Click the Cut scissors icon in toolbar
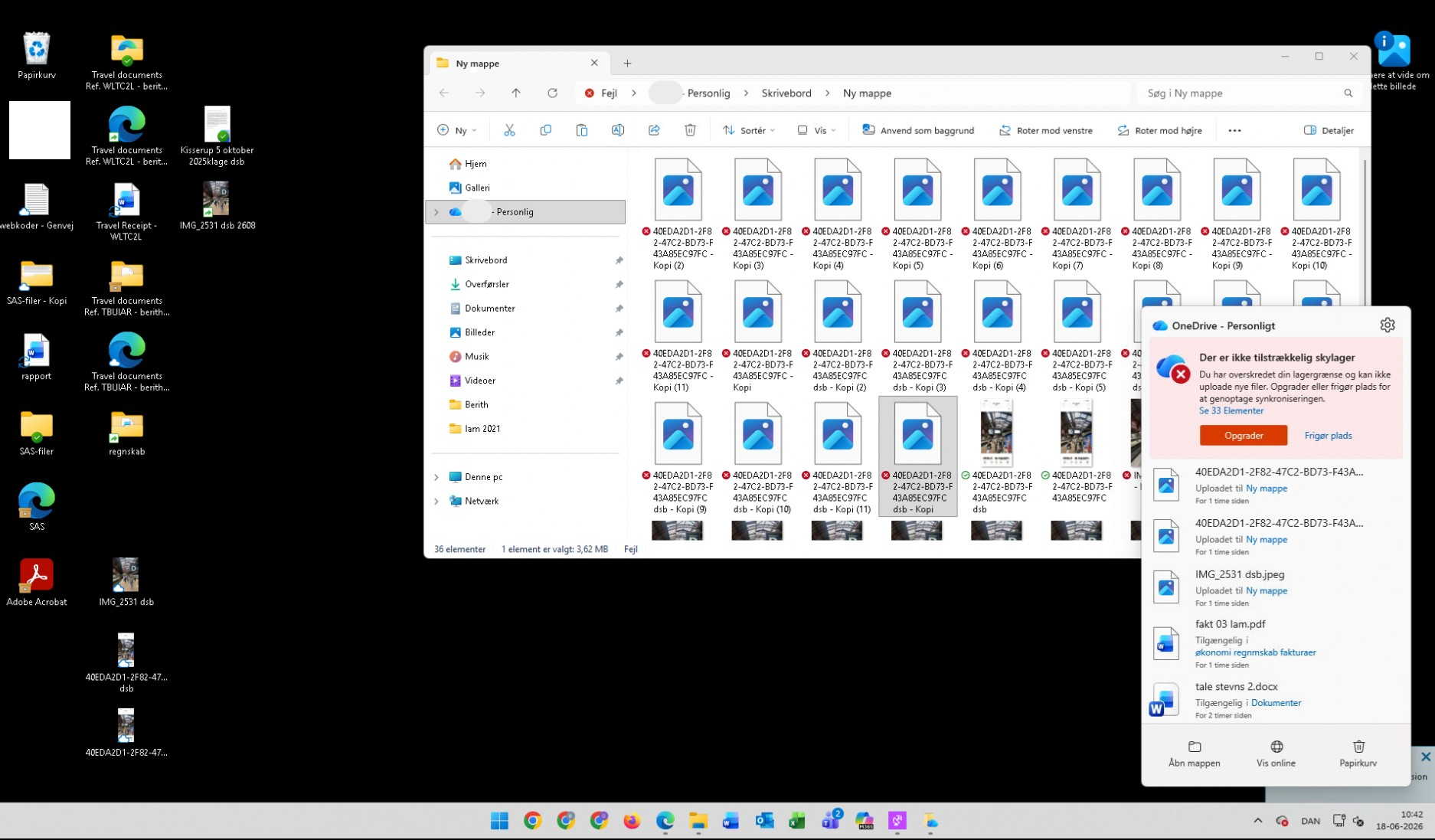1435x840 pixels. point(509,130)
